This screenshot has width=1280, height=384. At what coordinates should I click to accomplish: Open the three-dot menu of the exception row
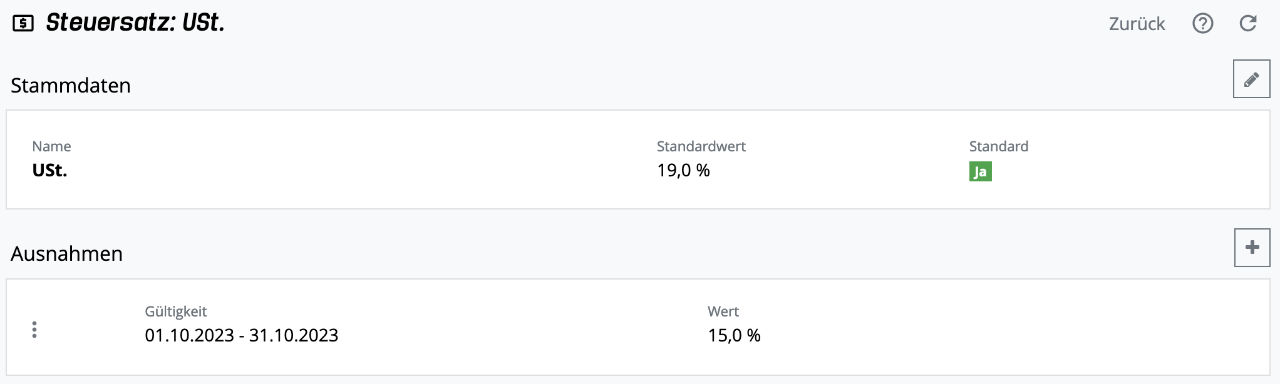(35, 329)
